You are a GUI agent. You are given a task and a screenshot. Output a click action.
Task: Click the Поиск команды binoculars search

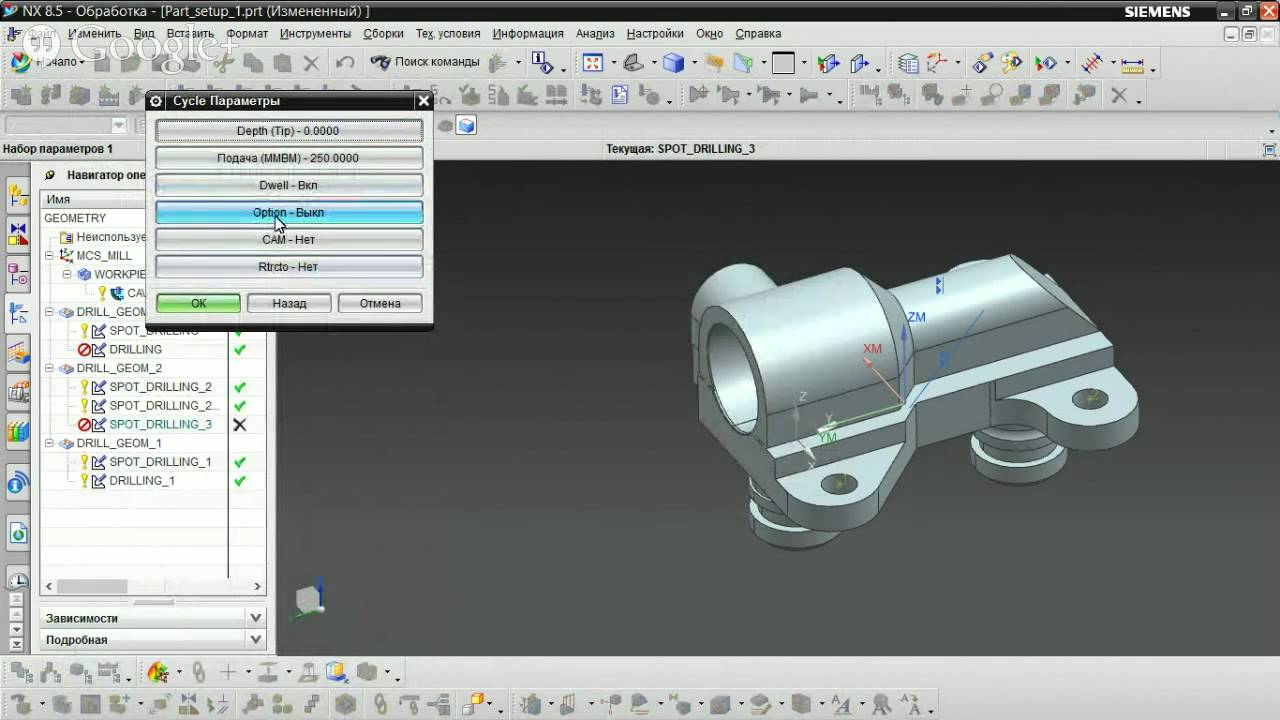(425, 62)
